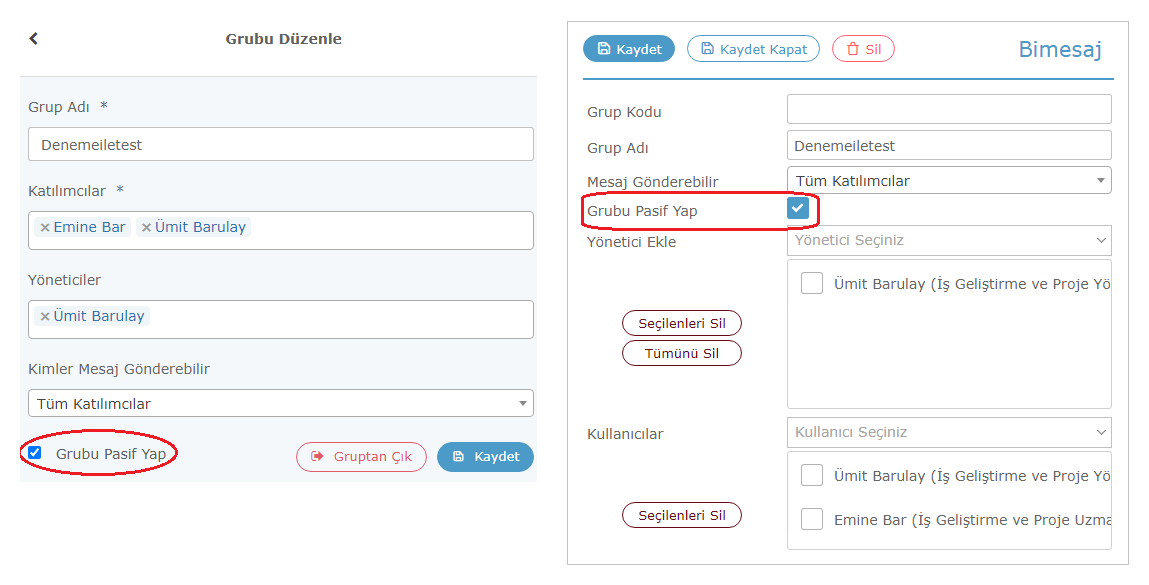Expand the Kullanıcı Seçiniz combo box
This screenshot has height=585, width=1149.
coord(949,433)
